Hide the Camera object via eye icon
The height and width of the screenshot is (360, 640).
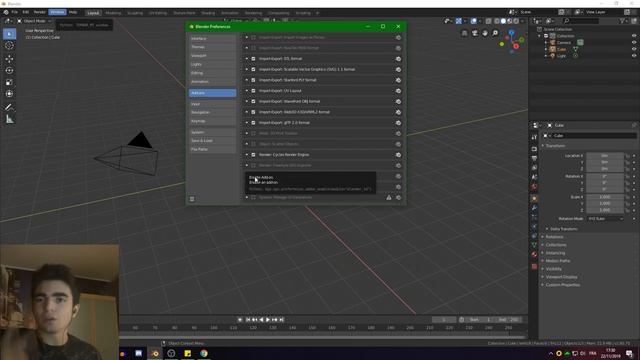634,42
